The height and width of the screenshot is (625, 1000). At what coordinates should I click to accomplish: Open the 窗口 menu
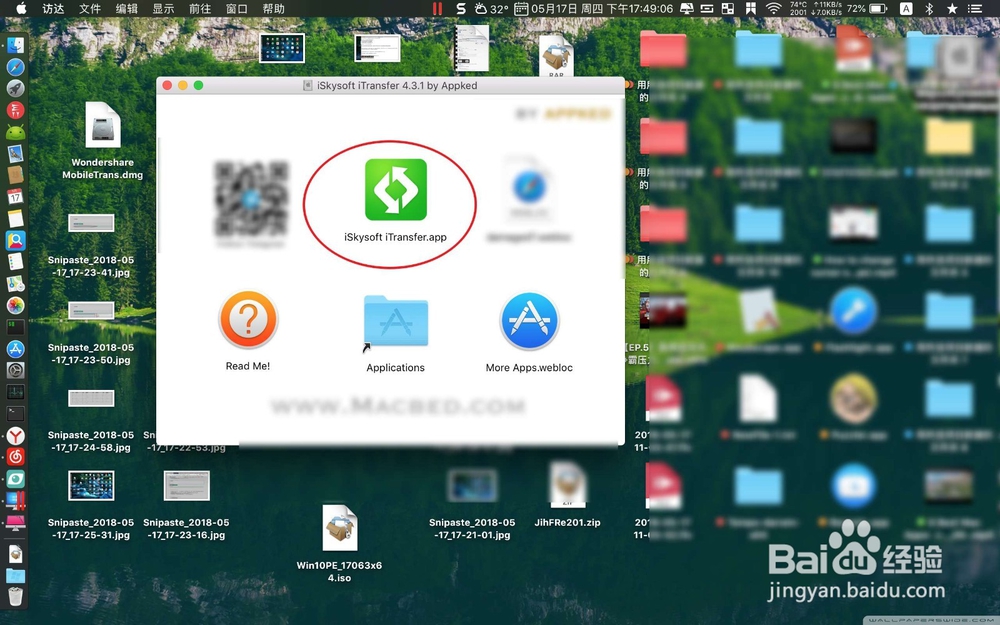(x=237, y=8)
